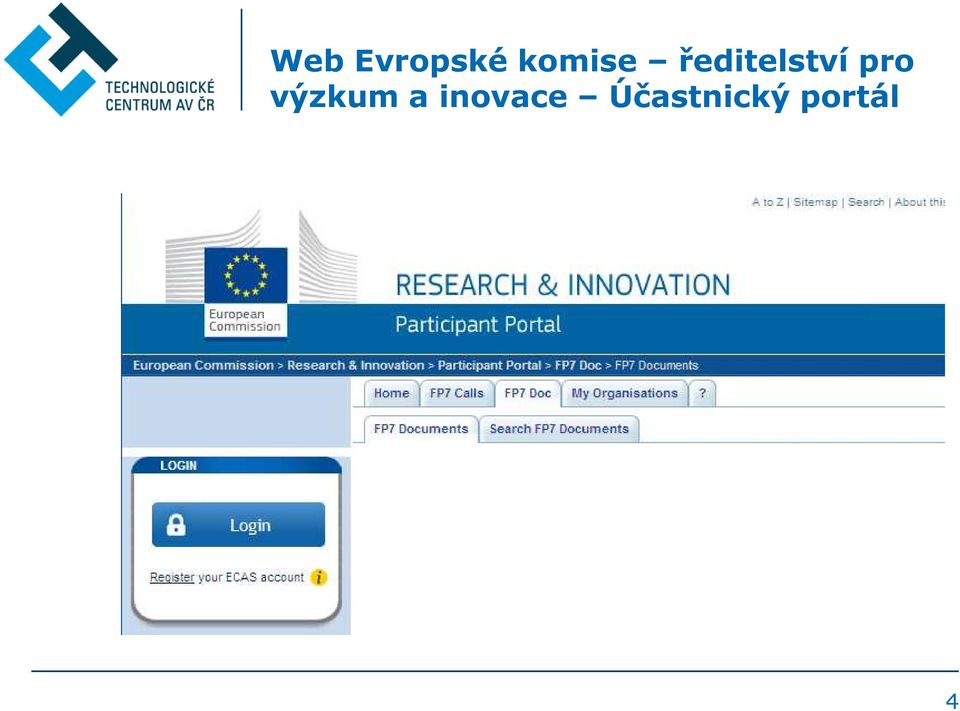The width and height of the screenshot is (960, 711).
Task: Click the European Commission flag logo
Action: tap(246, 275)
